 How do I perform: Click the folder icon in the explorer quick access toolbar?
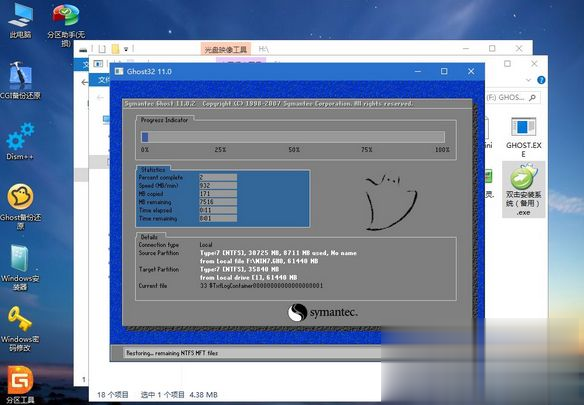click(115, 49)
